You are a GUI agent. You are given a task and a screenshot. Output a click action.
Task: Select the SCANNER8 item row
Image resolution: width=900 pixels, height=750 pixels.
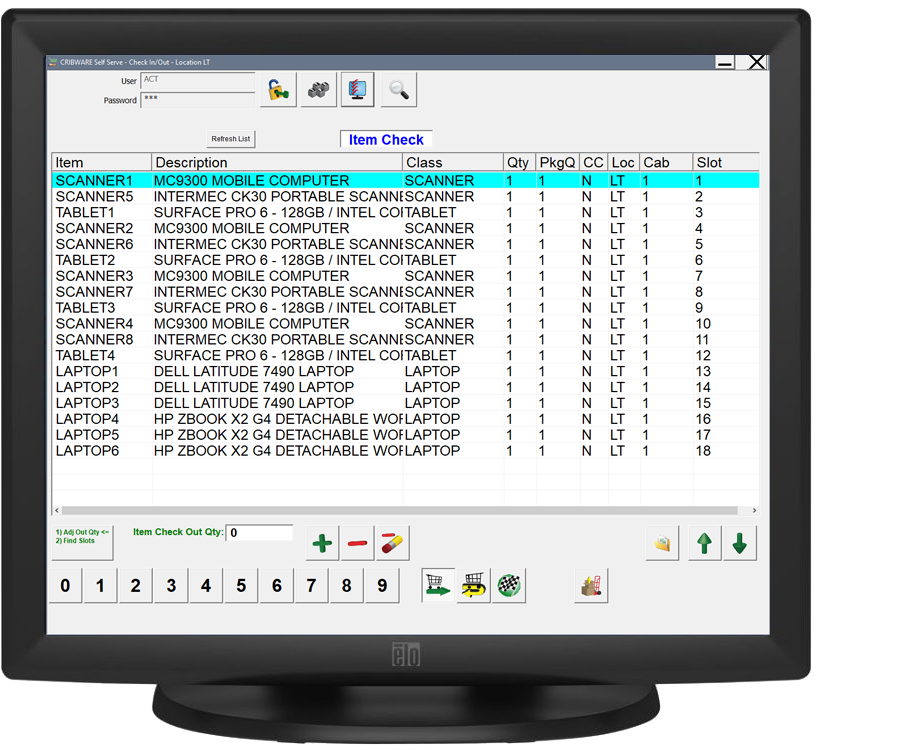[x=406, y=339]
